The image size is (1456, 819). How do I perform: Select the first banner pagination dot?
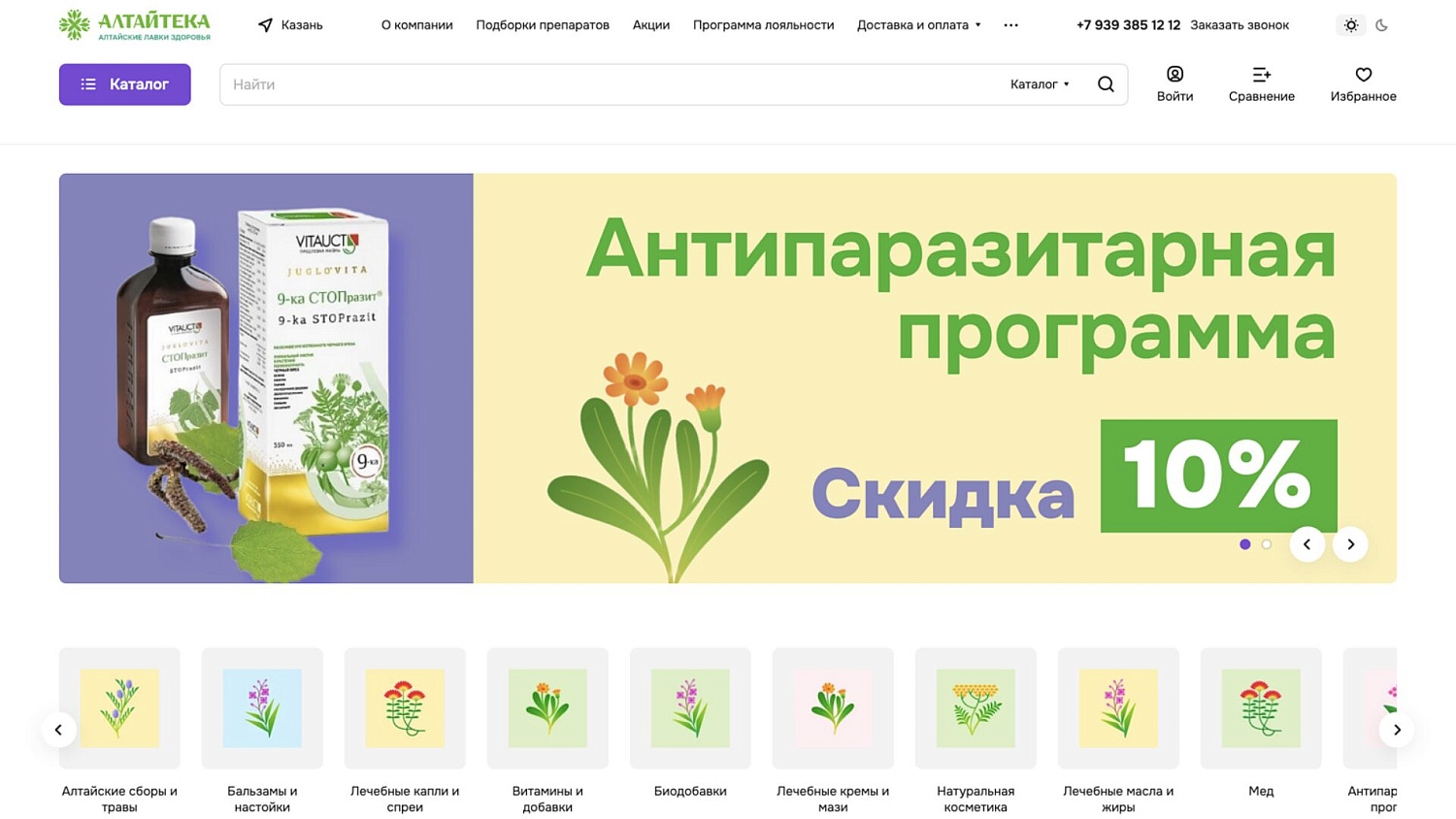(1245, 544)
